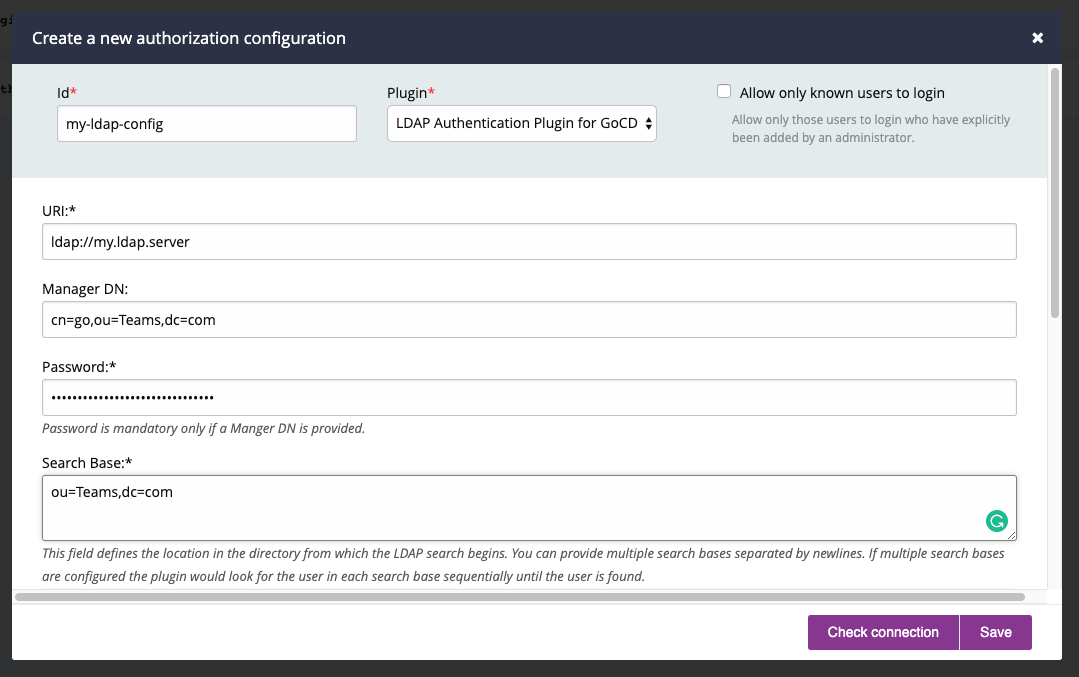Screen dimensions: 1079x677
Task: Click the 'Plugin' label
Action: click(x=411, y=93)
